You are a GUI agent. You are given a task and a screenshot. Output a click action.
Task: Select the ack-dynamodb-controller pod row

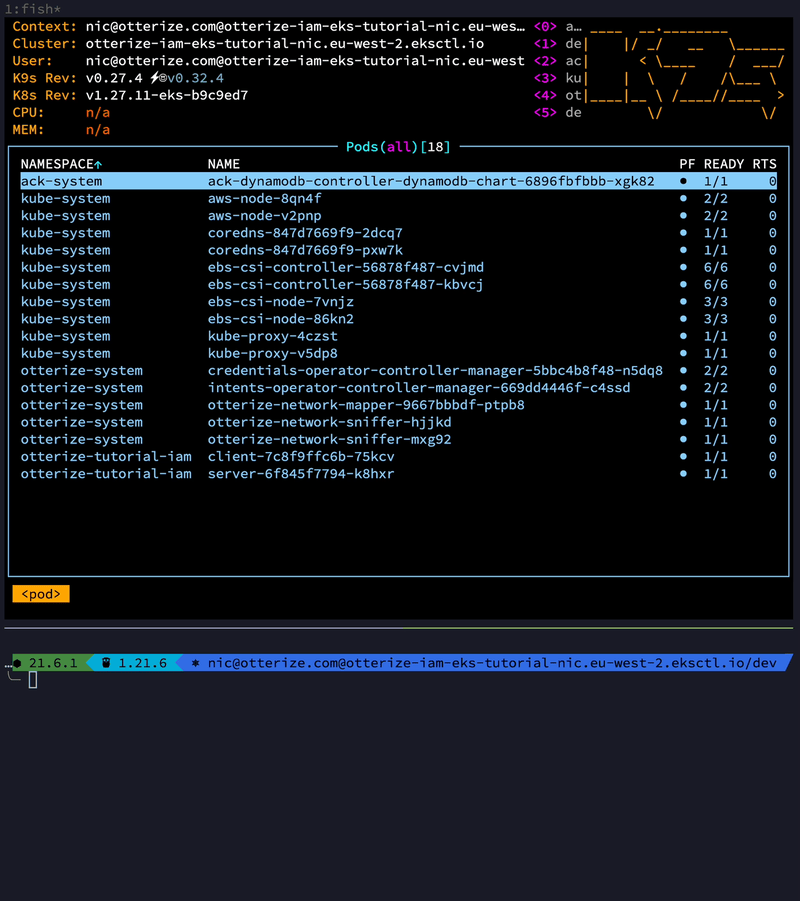pyautogui.click(x=398, y=181)
